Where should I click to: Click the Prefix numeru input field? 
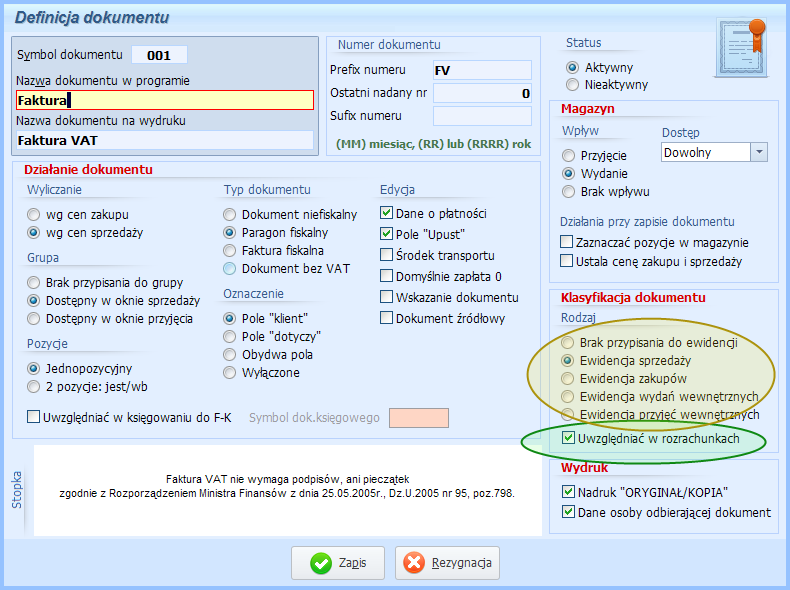(x=482, y=70)
